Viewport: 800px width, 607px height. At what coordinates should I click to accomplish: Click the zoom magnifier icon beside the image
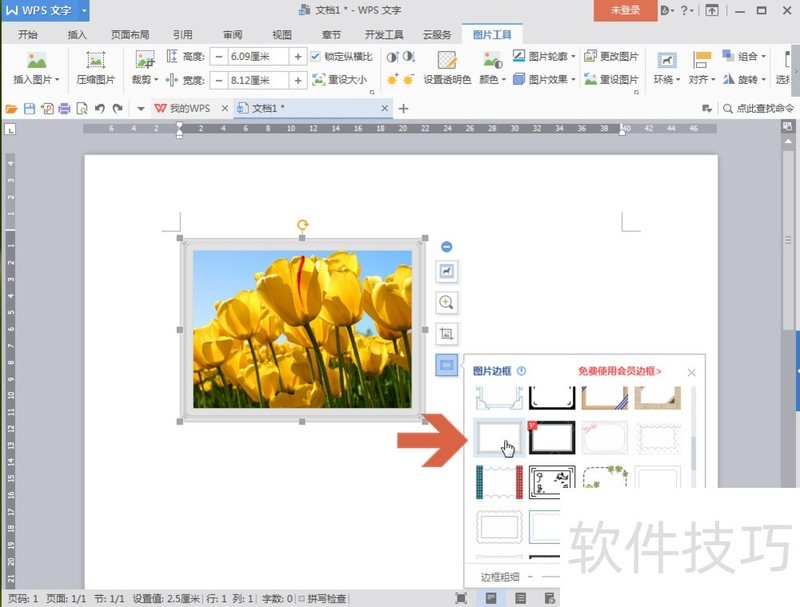coord(446,302)
